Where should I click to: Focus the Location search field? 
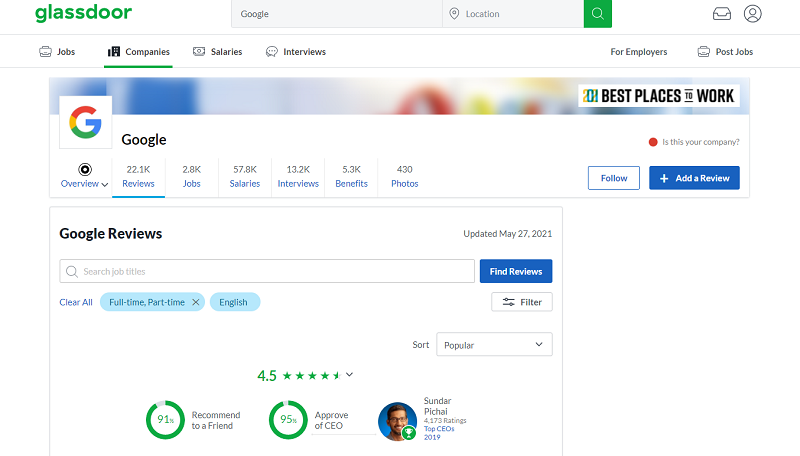click(513, 14)
